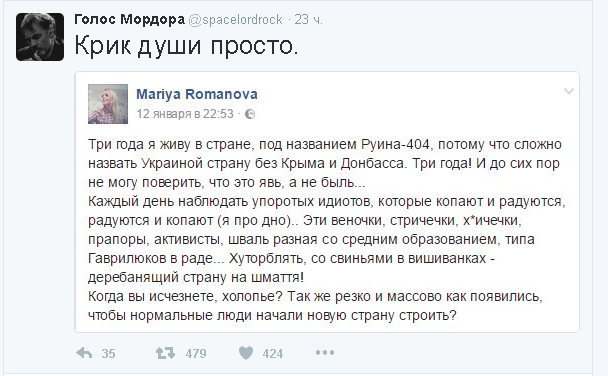Open the tweet's 23 ч. timestamp
Screen dimensions: 608x376
[309, 19]
